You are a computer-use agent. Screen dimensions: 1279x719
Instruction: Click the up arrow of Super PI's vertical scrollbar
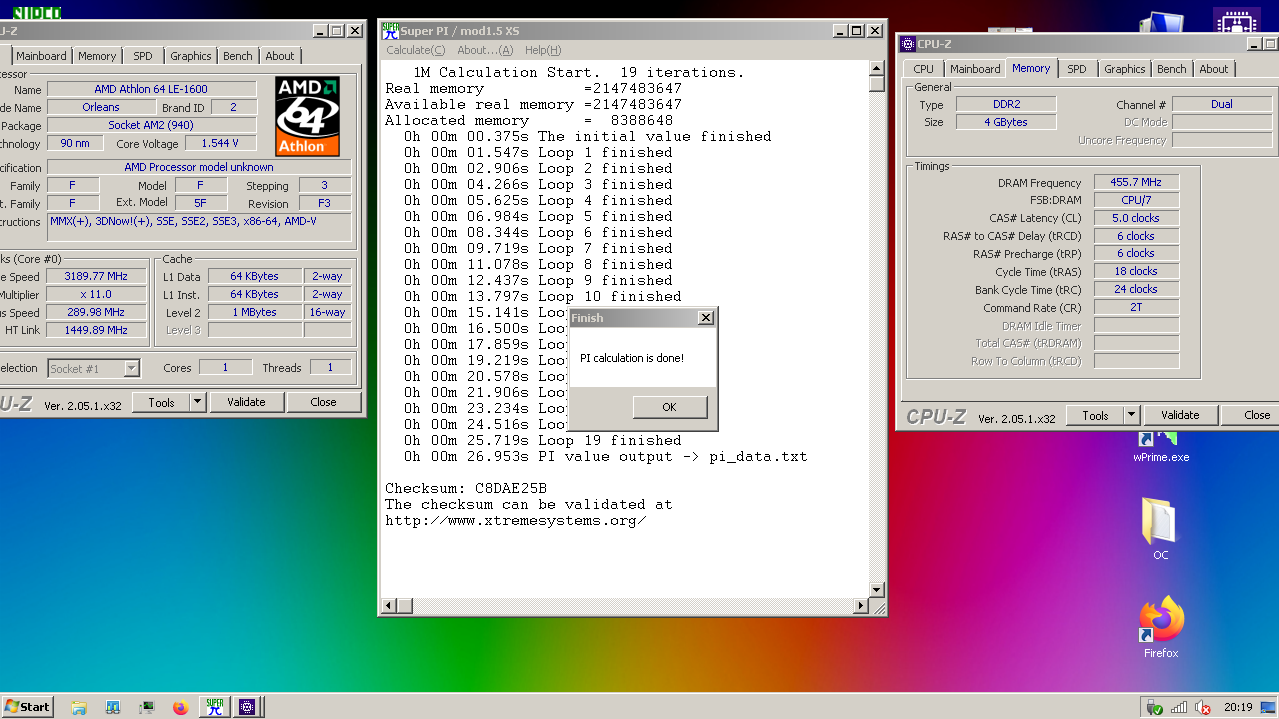(877, 69)
